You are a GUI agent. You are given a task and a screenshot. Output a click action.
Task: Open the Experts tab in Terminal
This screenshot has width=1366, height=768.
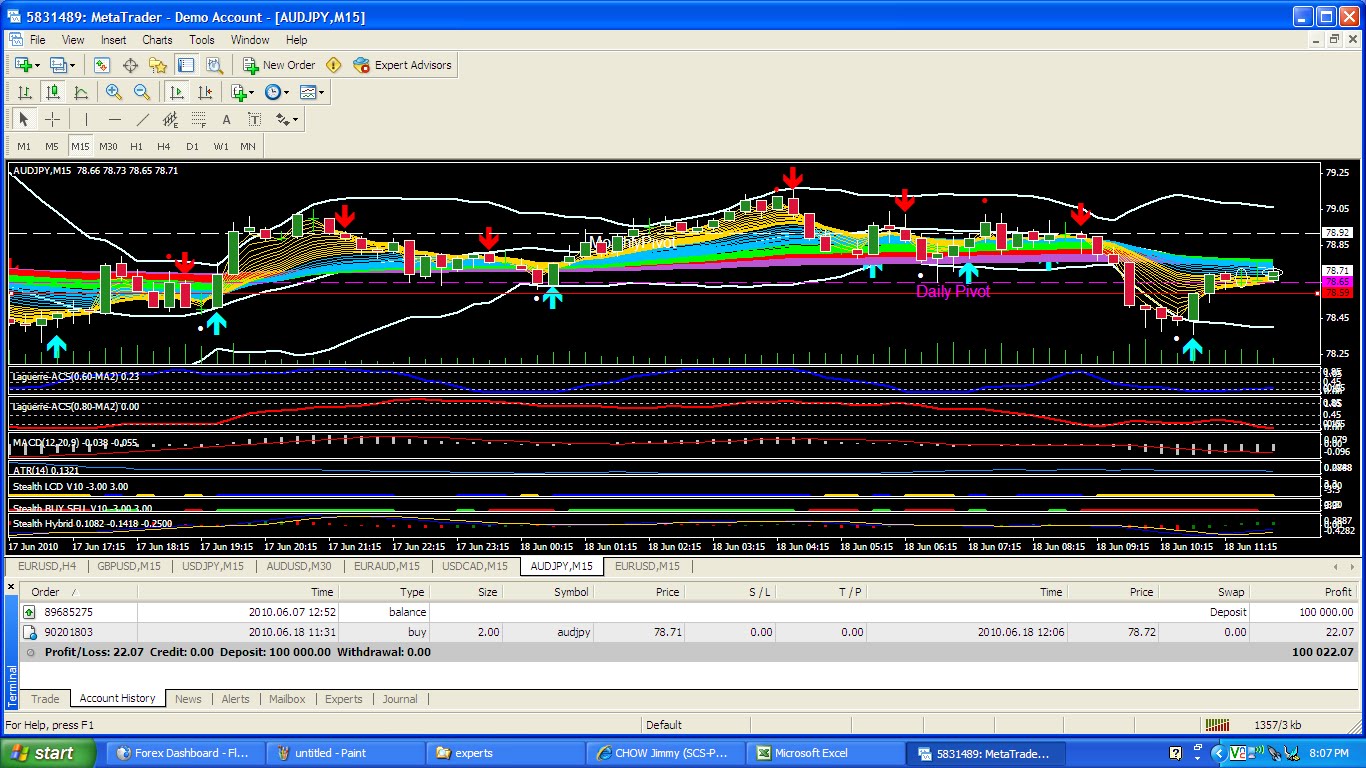(x=344, y=699)
